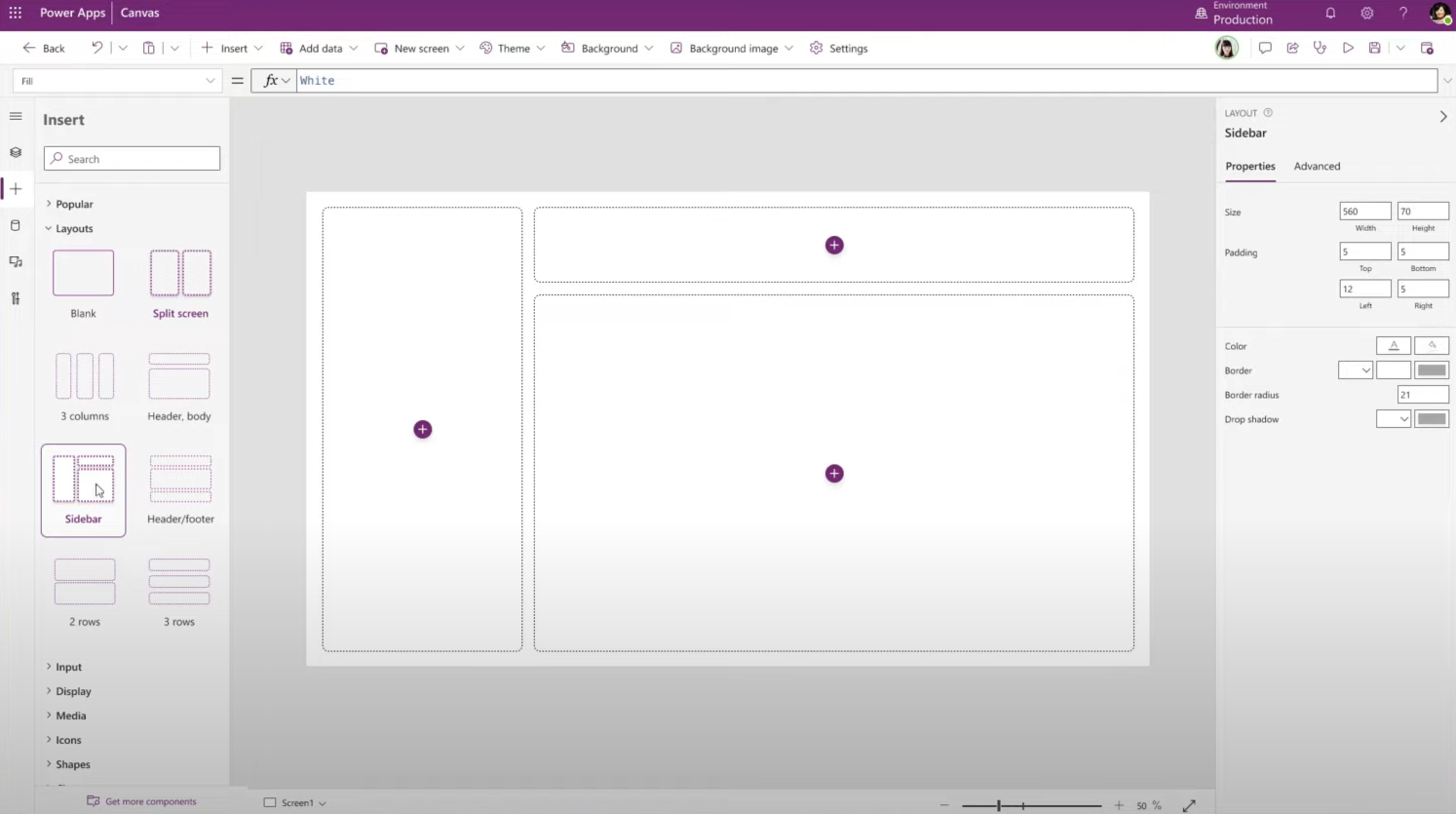Open Get more components link

(x=150, y=801)
